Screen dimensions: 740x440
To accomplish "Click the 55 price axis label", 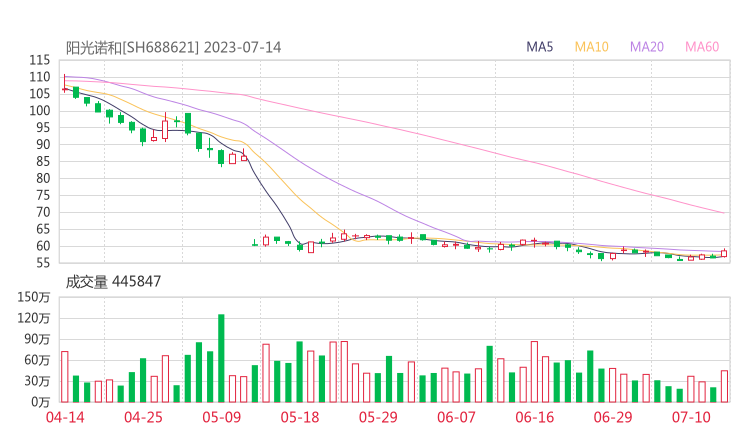I will [x=43, y=263].
